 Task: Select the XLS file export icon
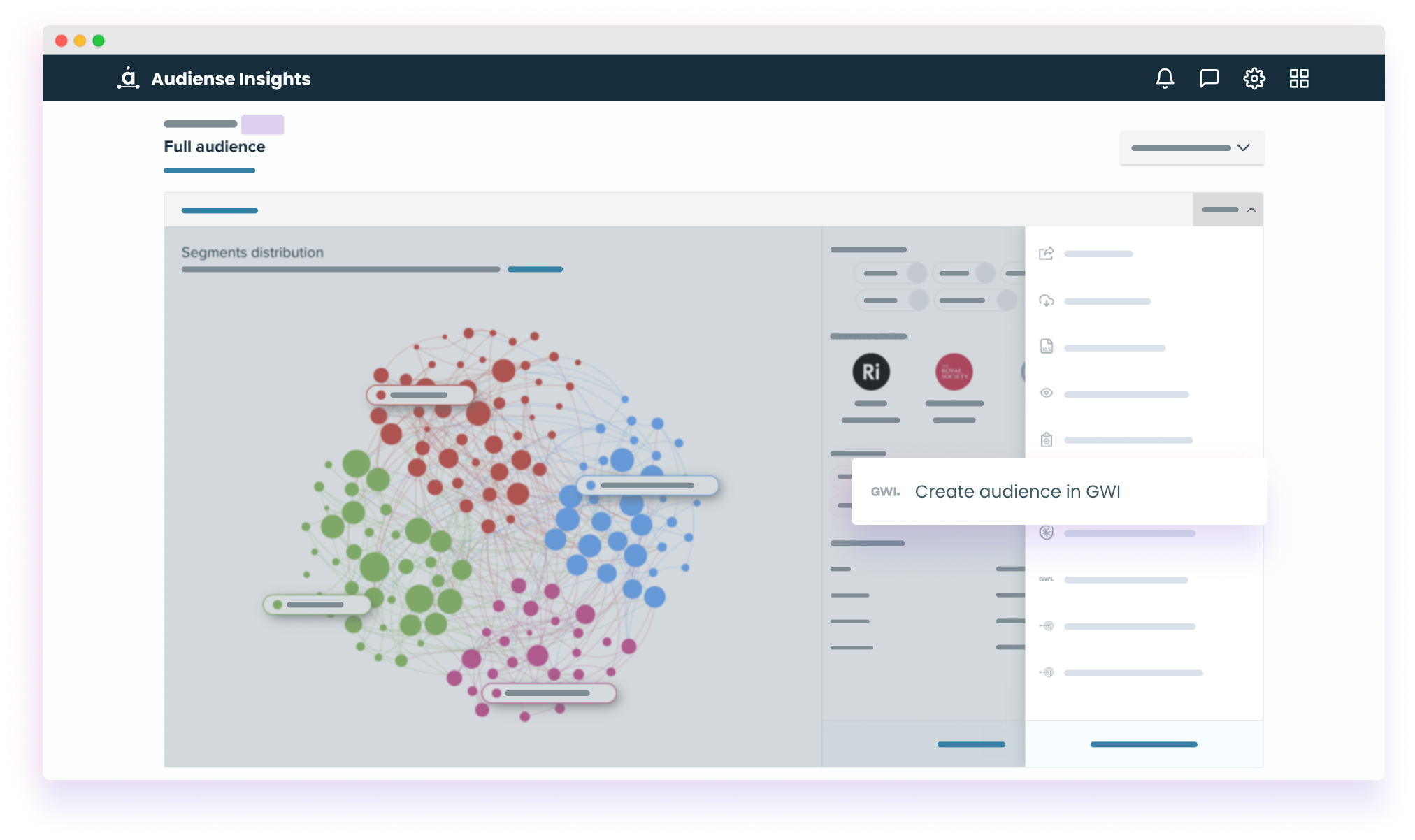coord(1046,347)
